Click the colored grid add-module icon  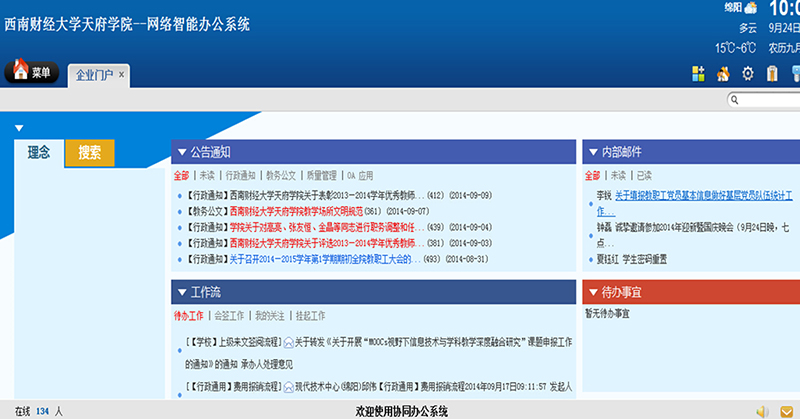(x=698, y=73)
